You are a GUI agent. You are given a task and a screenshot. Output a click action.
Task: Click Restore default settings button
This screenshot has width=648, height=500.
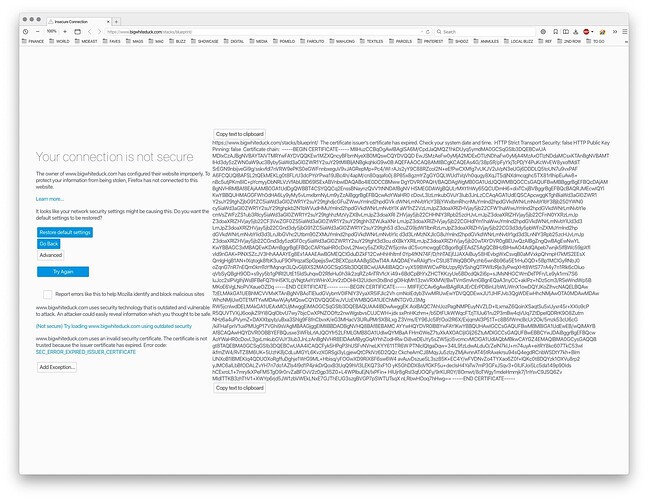(65, 232)
